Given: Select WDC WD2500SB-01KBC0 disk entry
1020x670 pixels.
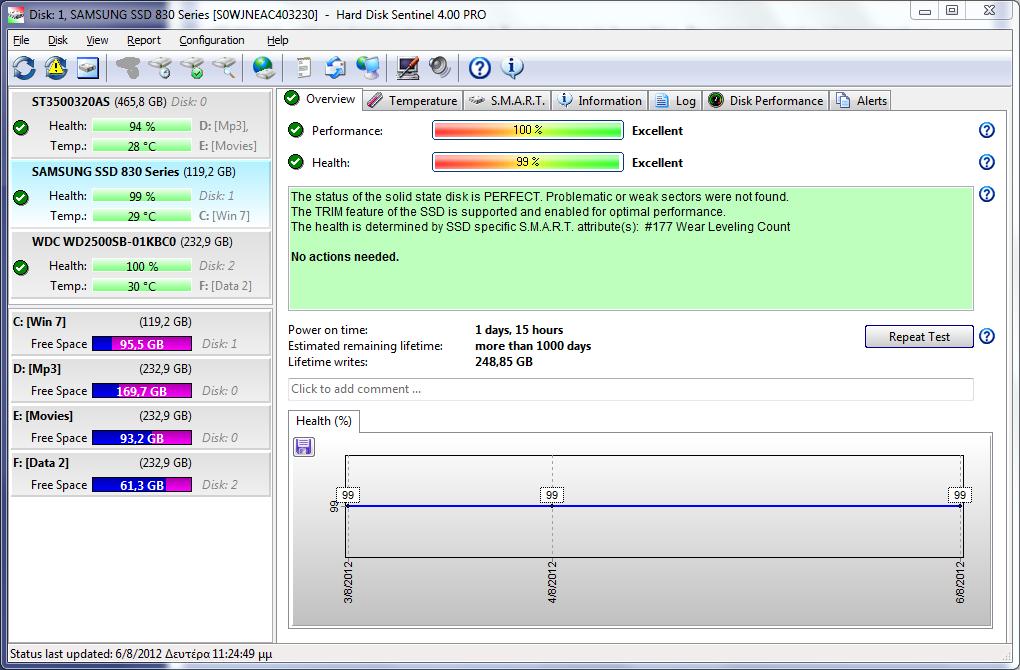Looking at the screenshot, I should (x=141, y=264).
